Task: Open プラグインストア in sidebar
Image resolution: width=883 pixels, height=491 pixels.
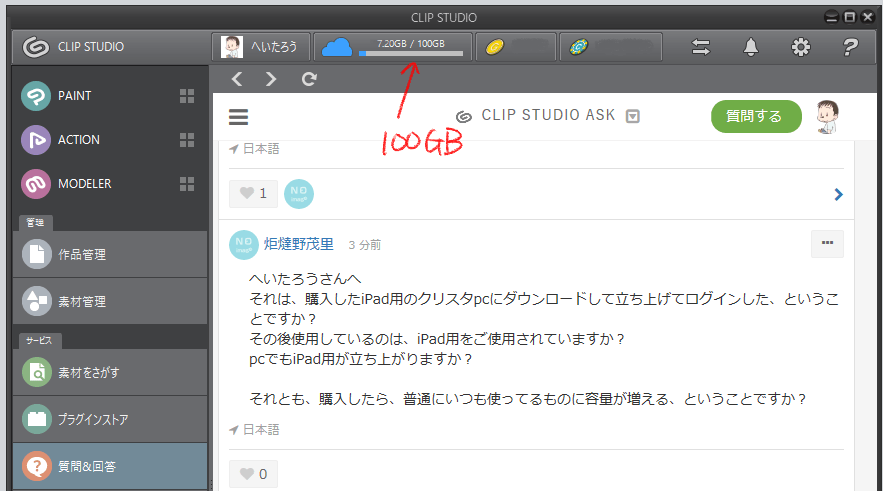Action: [110, 419]
